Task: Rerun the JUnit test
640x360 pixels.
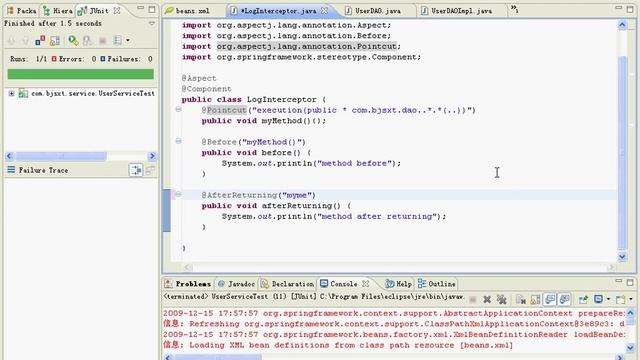Action: pos(73,40)
